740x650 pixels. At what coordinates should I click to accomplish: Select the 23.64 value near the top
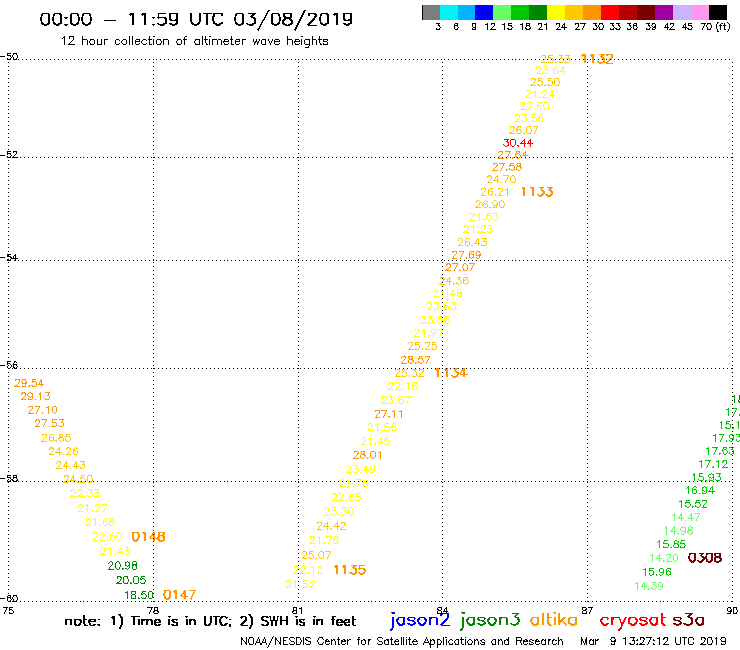coord(550,70)
